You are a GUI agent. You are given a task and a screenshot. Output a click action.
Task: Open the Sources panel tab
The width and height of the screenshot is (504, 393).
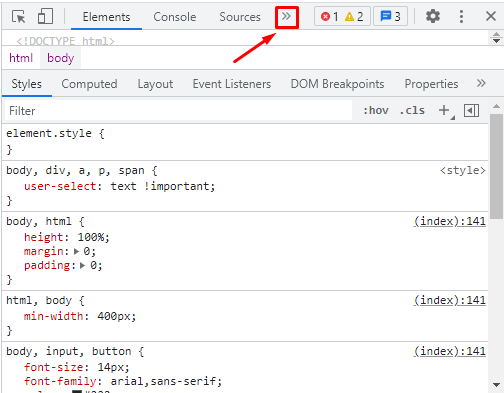tap(240, 17)
